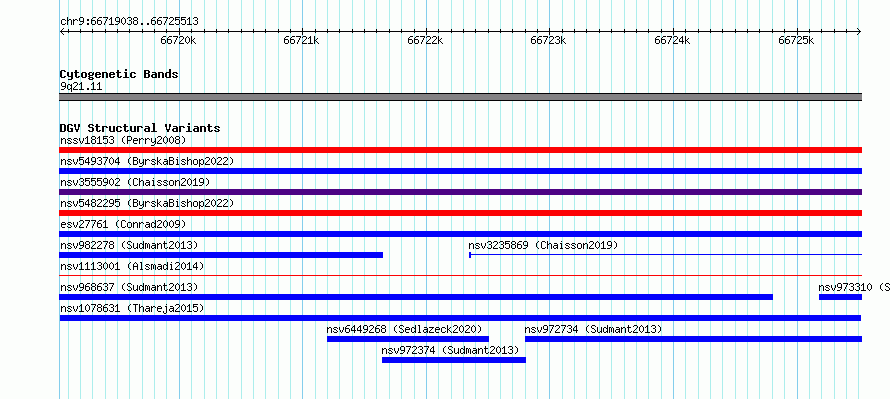This screenshot has width=890, height=399.
Task: Click the 66724k ruler tick label
Action: [x=673, y=40]
